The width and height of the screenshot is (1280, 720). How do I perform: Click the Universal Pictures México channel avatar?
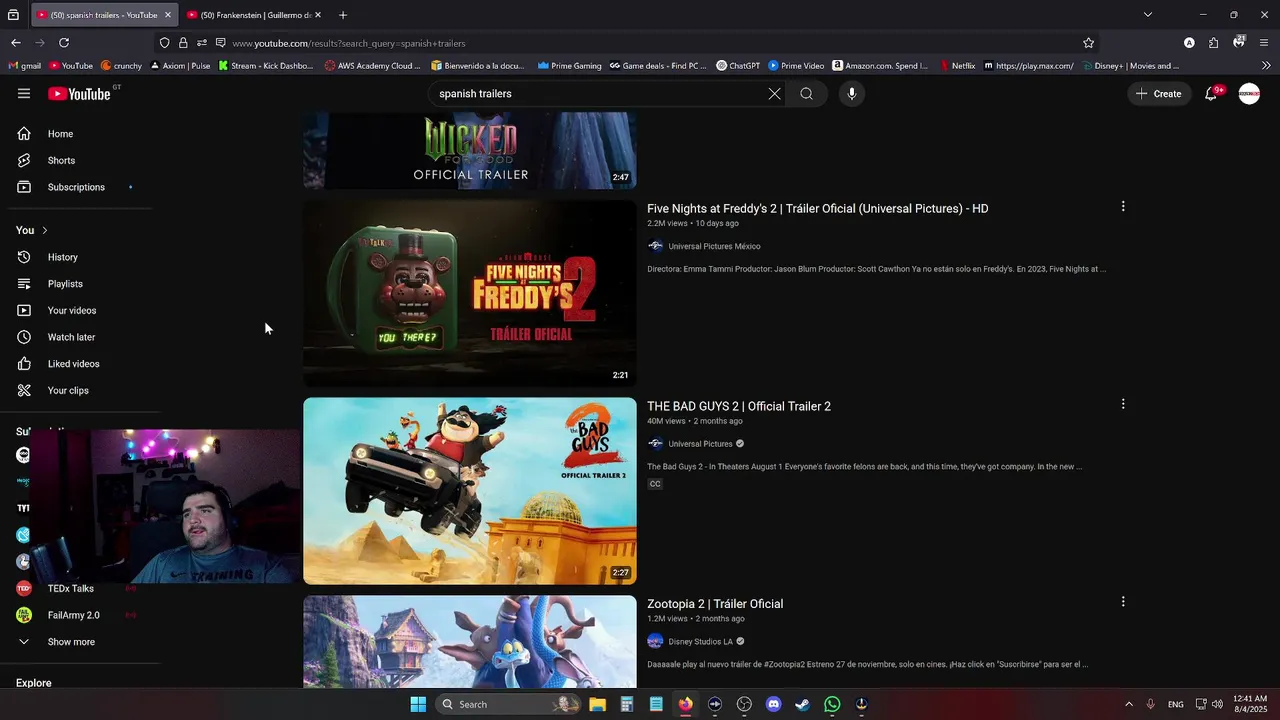pyautogui.click(x=655, y=246)
